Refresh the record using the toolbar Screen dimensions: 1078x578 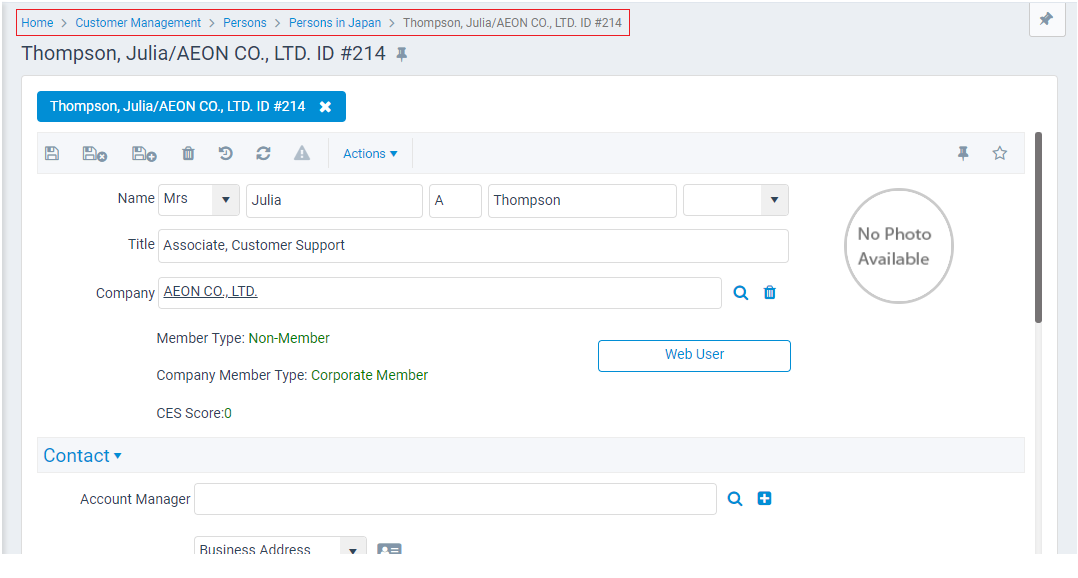(x=263, y=153)
